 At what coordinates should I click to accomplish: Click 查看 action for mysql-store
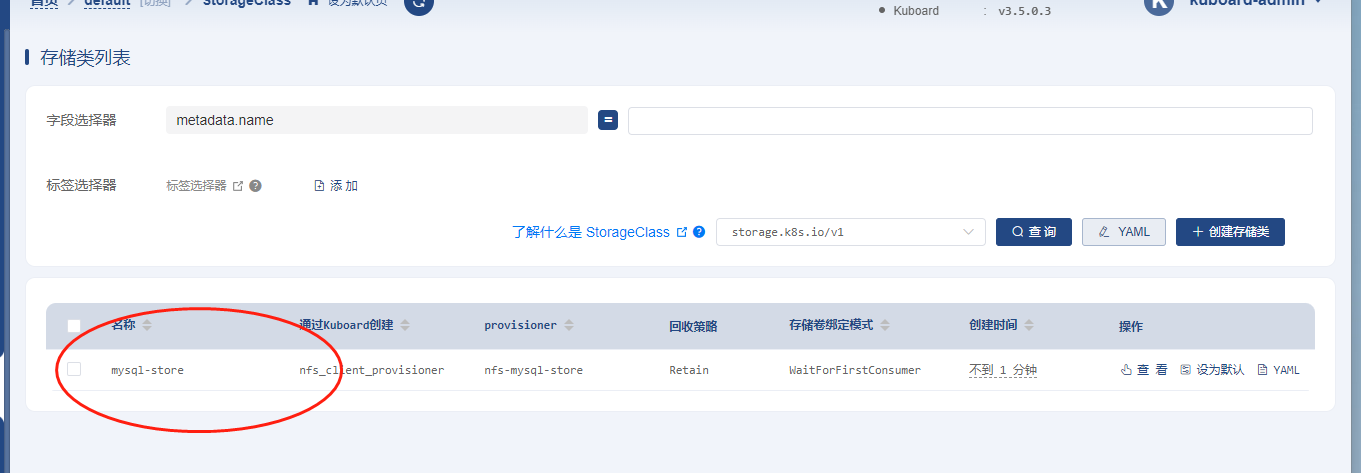point(1144,370)
